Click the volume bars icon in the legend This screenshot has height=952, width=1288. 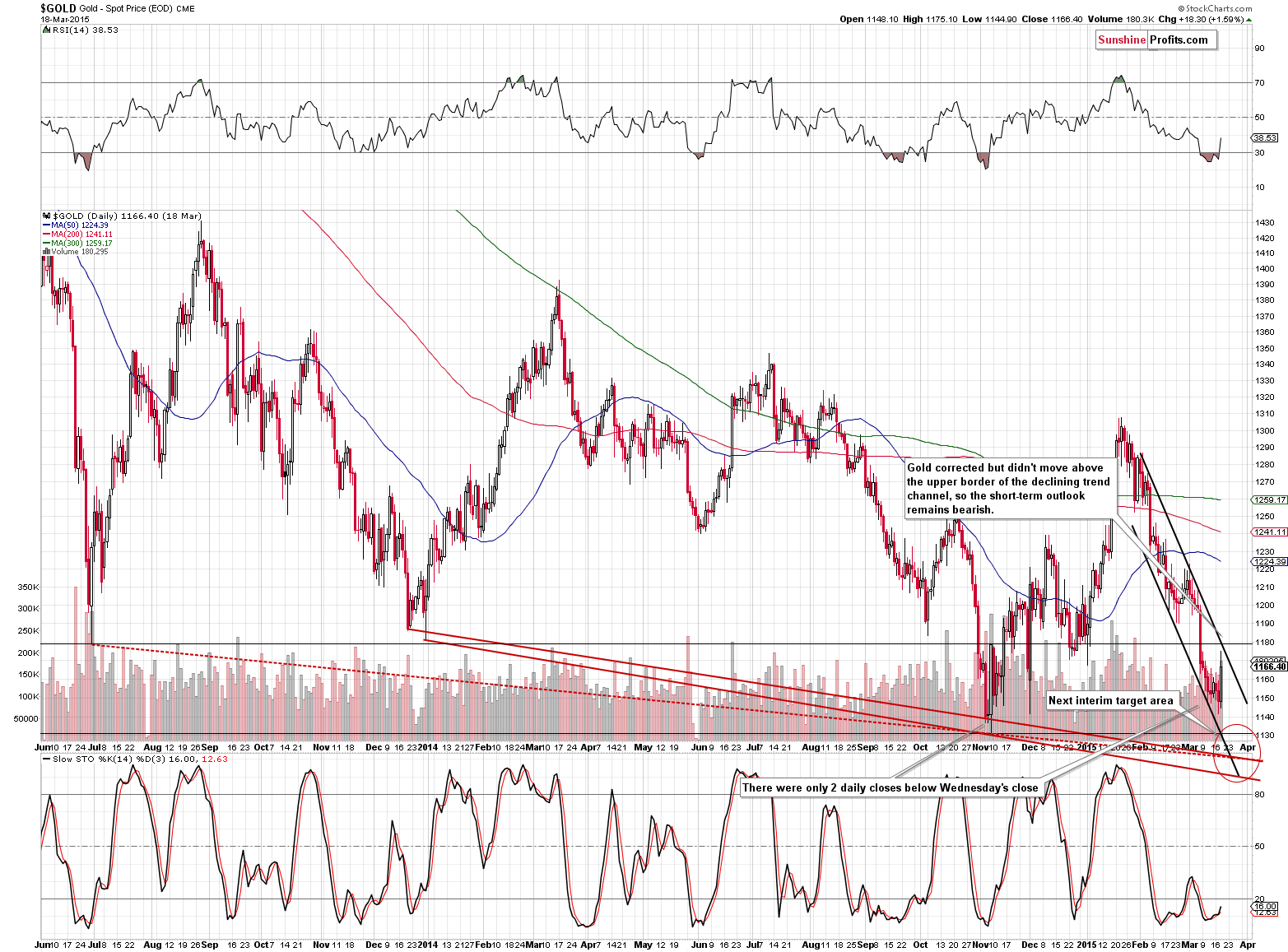pos(45,252)
